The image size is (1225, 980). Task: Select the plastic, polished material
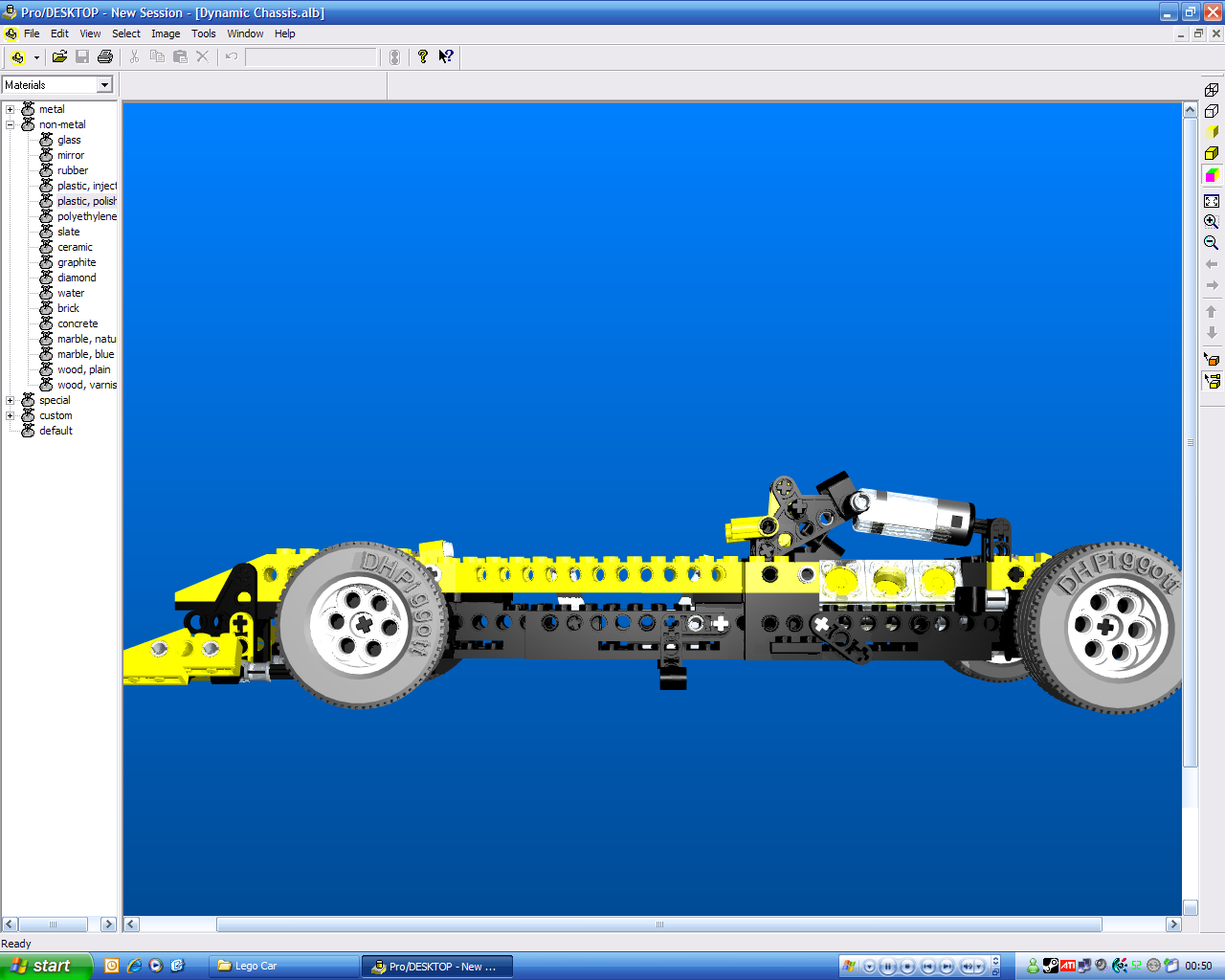(x=86, y=201)
